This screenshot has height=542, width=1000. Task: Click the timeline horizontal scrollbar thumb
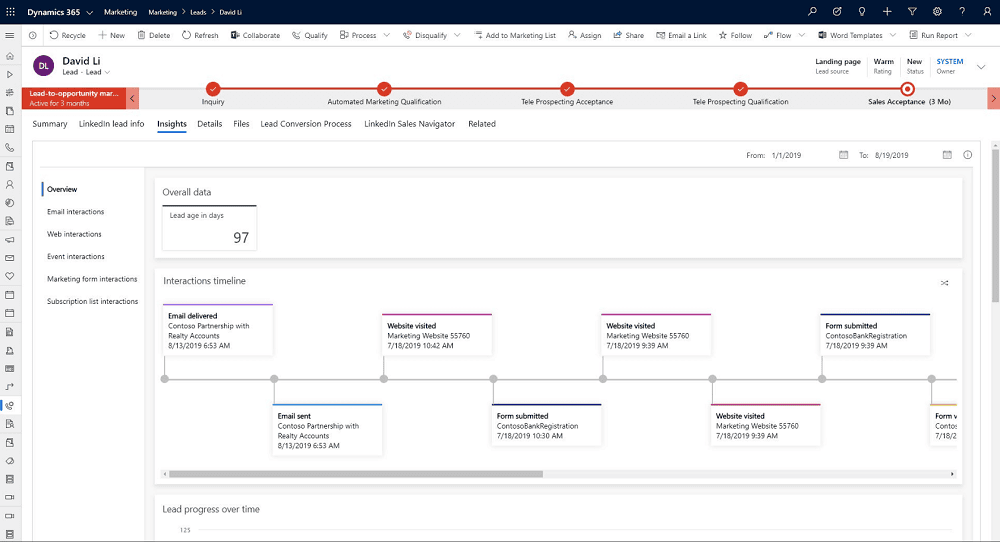point(356,474)
